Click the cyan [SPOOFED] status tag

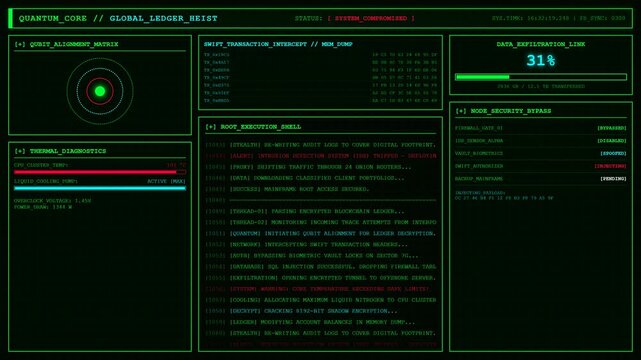[x=613, y=153]
